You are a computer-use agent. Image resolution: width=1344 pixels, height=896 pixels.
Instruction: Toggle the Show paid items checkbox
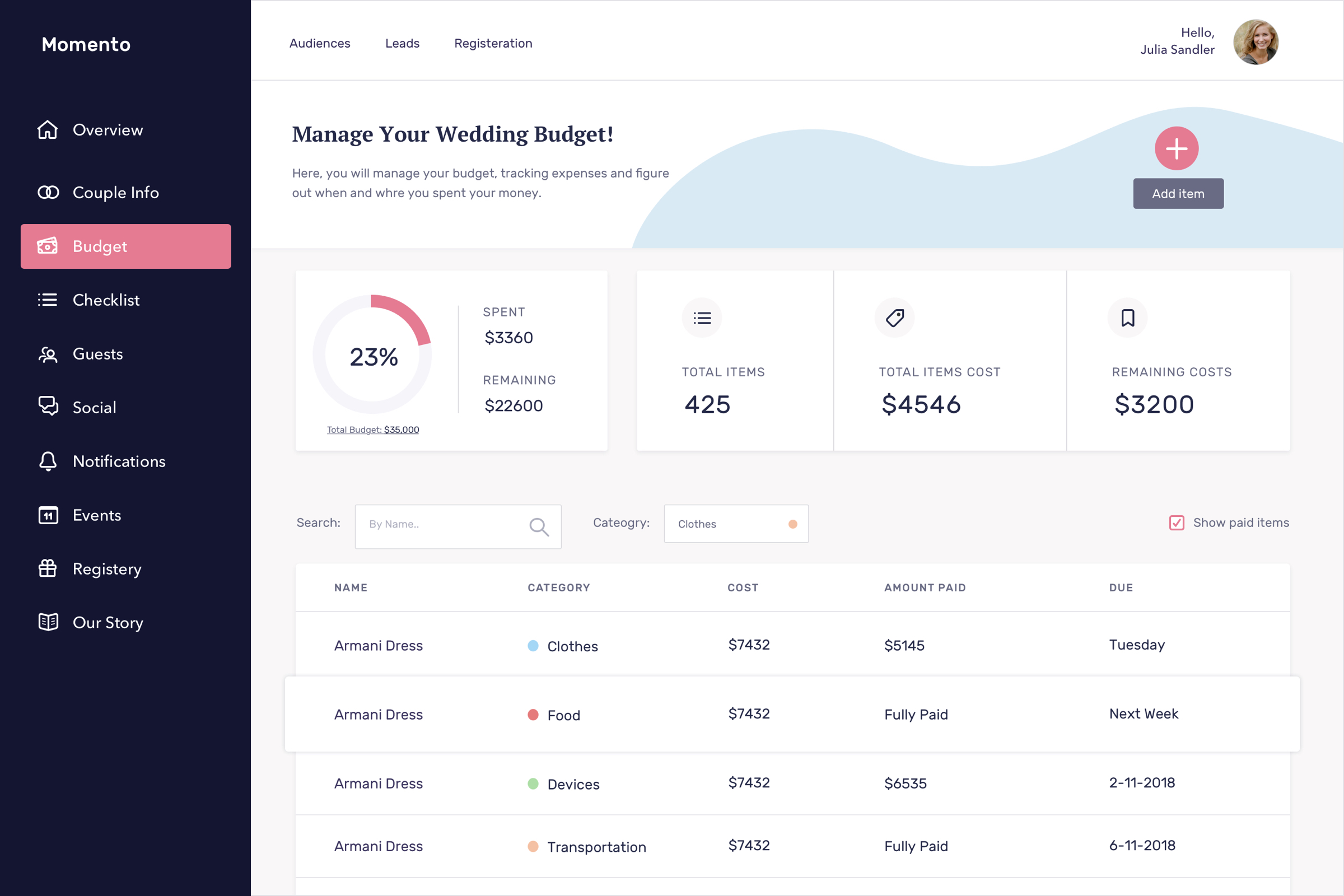coord(1176,523)
